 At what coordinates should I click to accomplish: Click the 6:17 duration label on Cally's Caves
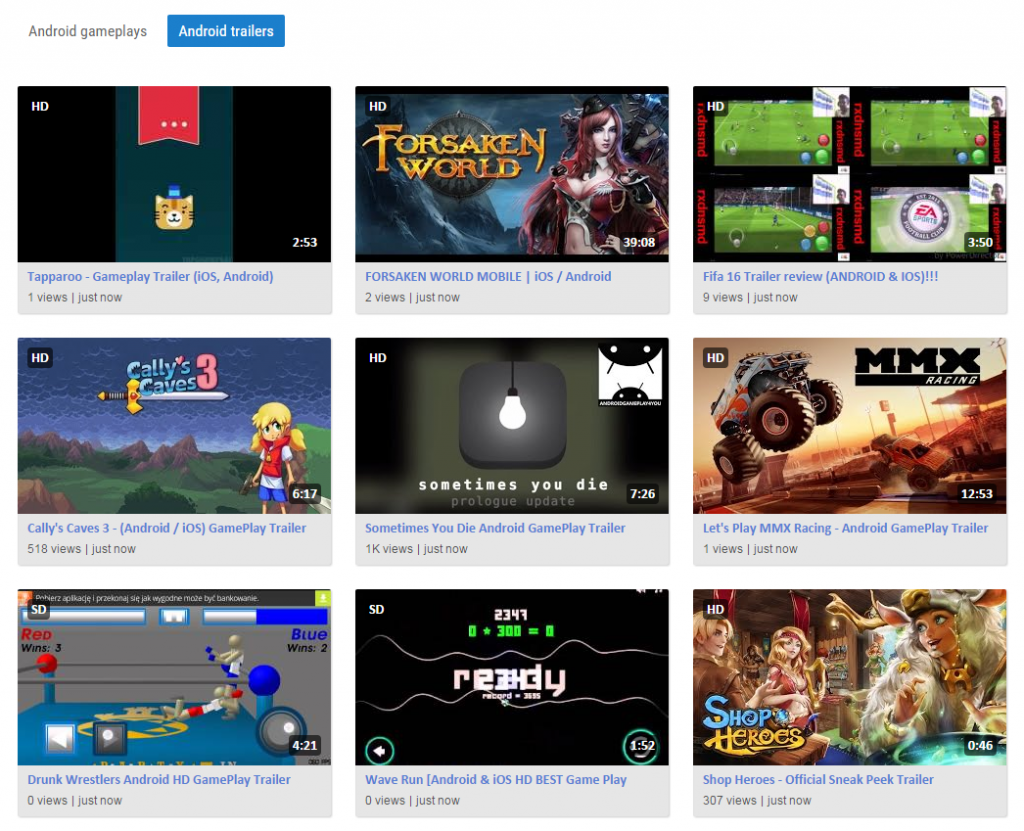click(x=304, y=494)
